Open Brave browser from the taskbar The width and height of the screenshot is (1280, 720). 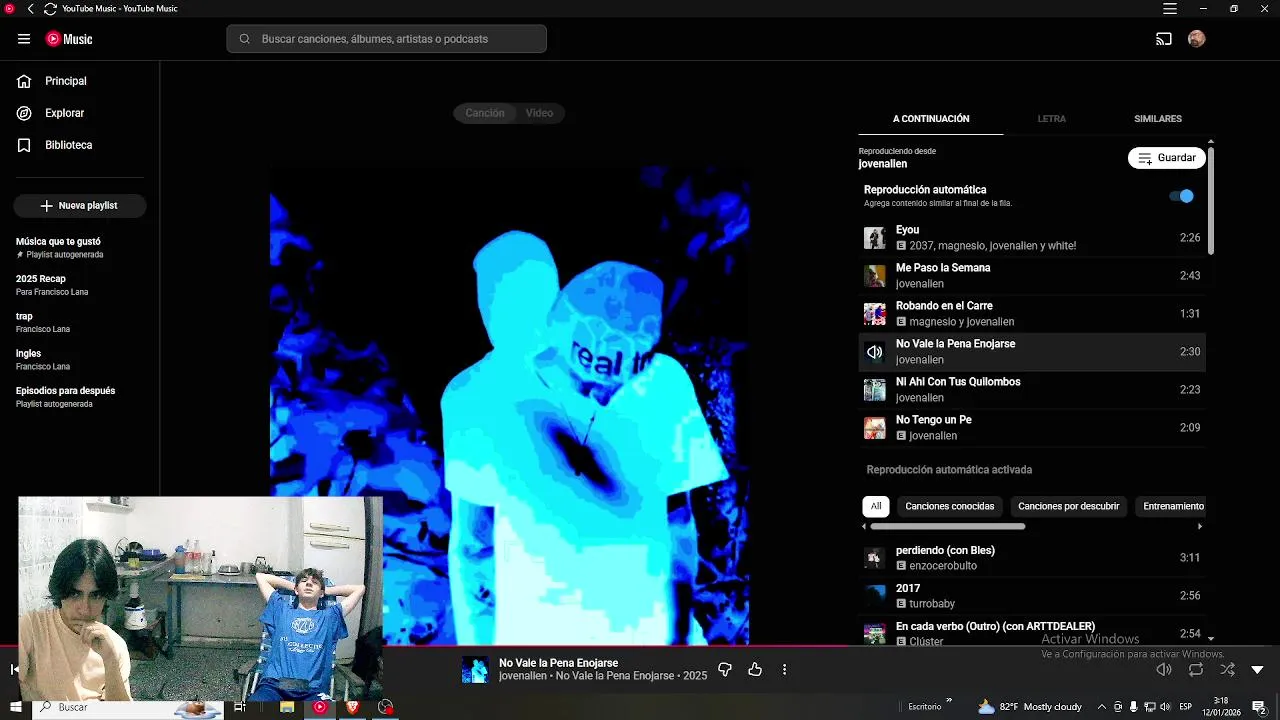352,707
